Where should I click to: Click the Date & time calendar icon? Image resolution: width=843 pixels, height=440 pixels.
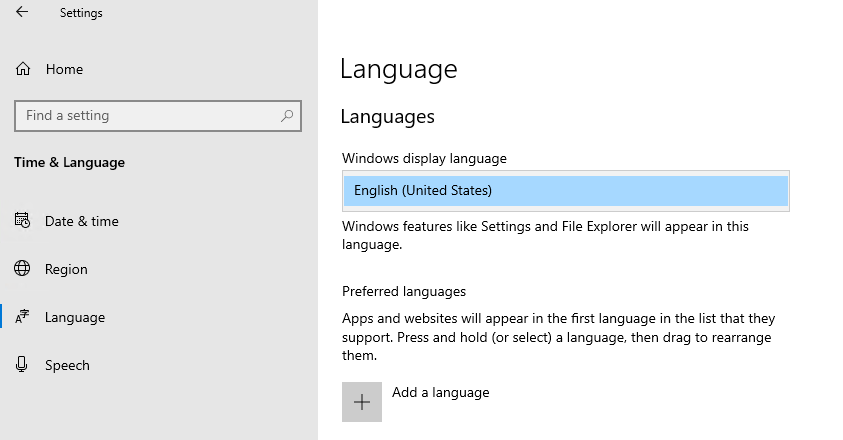(22, 221)
